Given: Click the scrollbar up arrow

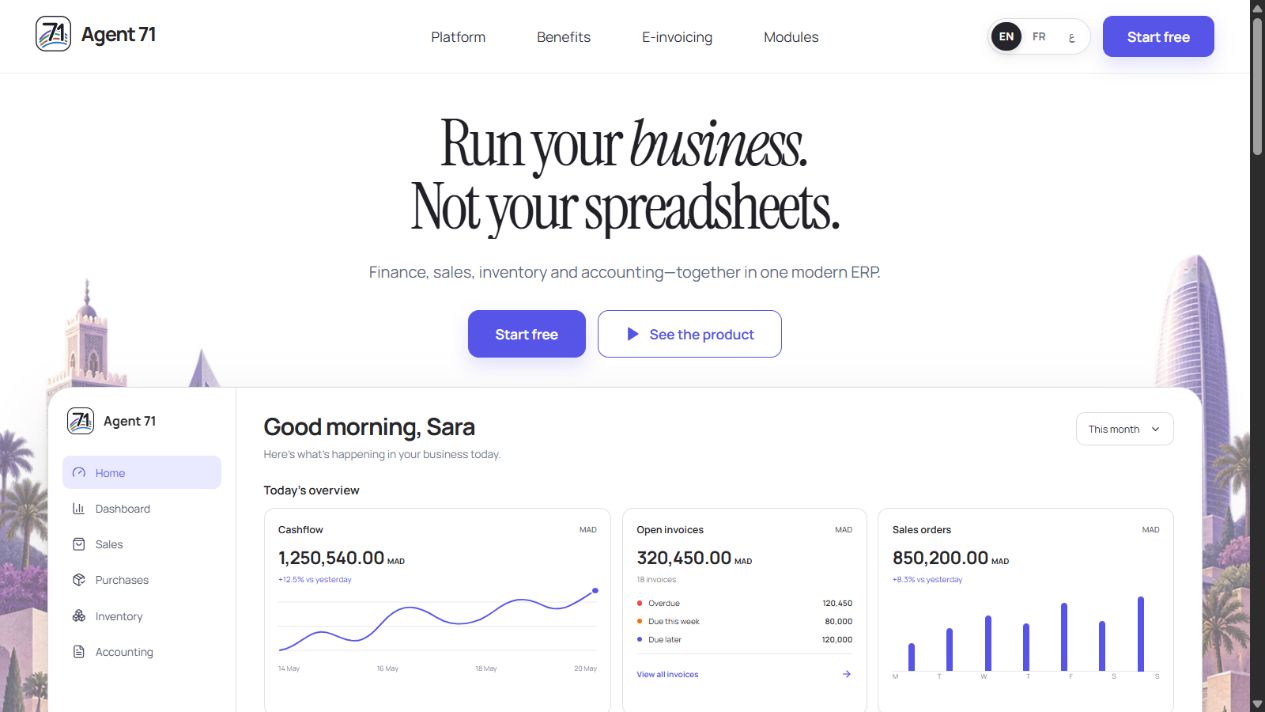Looking at the screenshot, I should point(1257,8).
